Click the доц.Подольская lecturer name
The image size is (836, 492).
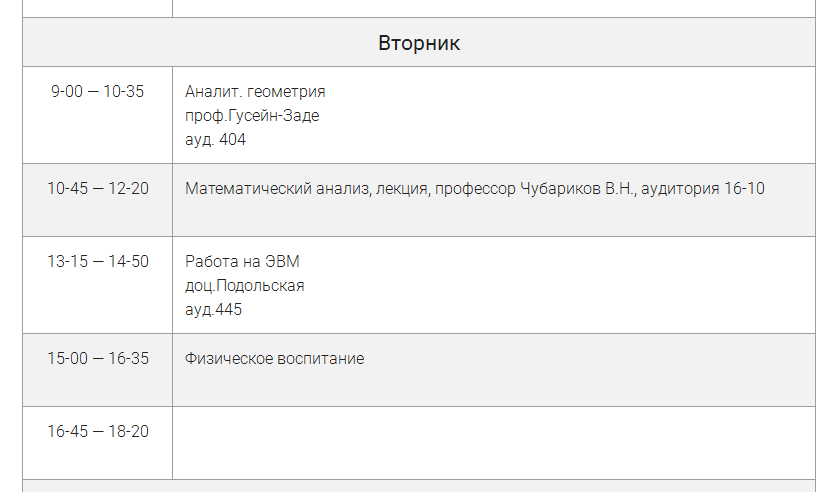tap(245, 286)
